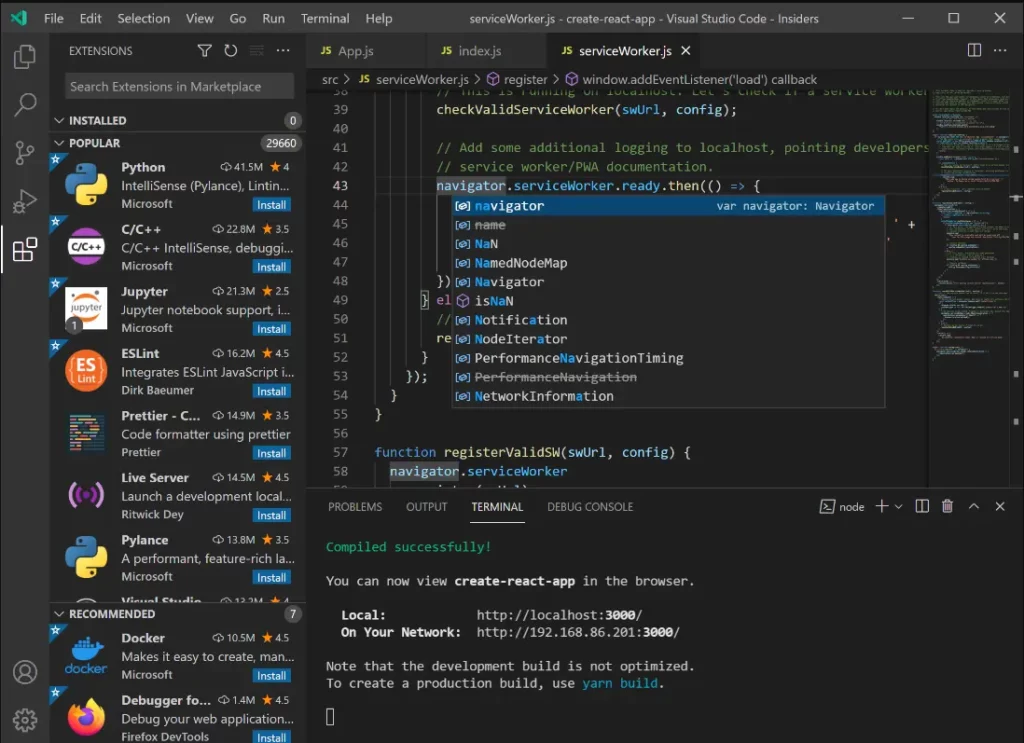The height and width of the screenshot is (743, 1024).
Task: Click the filter icon in Extensions panel
Action: point(204,50)
